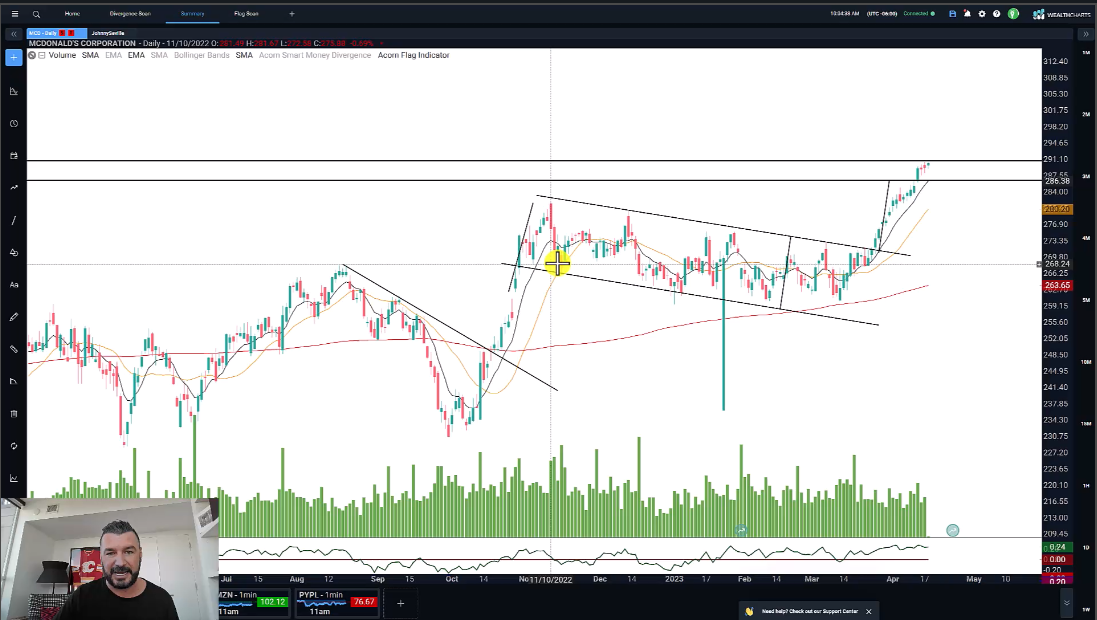The image size is (1097, 620).
Task: Open the calendar tool in left sidebar
Action: pos(14,156)
